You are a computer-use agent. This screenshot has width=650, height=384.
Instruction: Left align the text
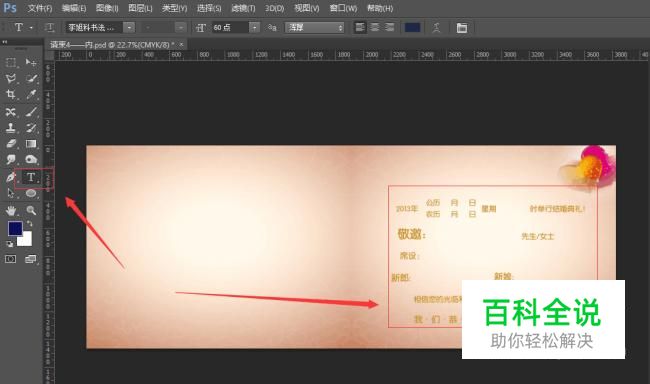[360, 27]
